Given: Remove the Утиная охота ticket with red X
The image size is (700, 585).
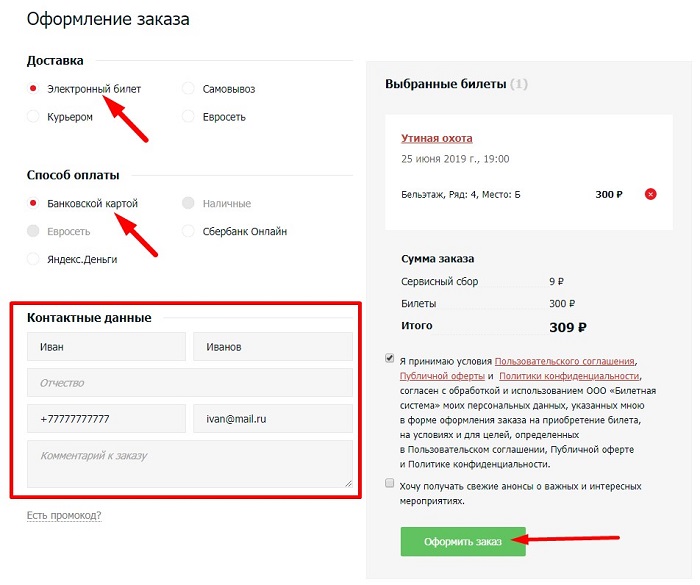Looking at the screenshot, I should coord(651,194).
